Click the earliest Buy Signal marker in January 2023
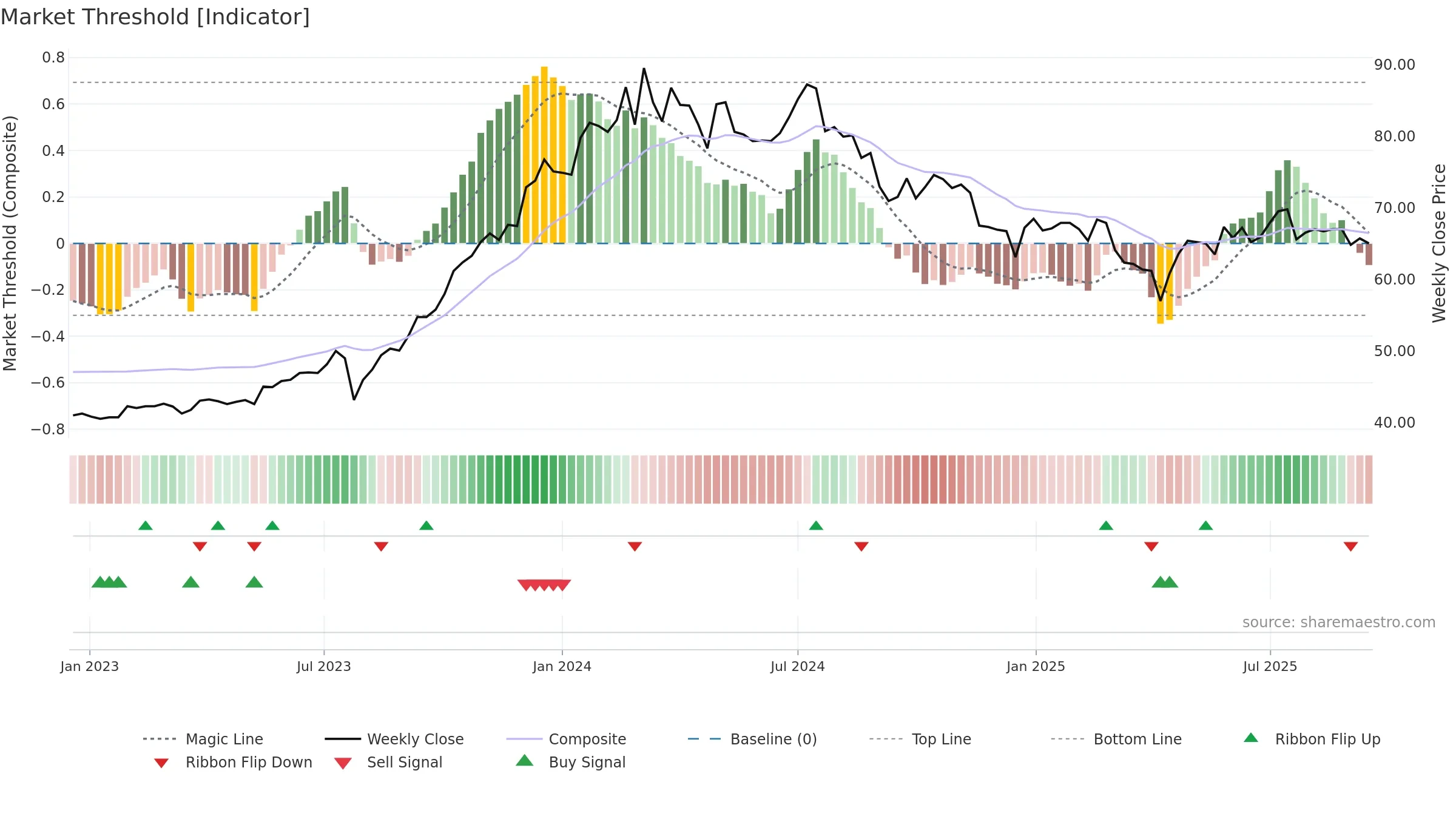The width and height of the screenshot is (1456, 819). [99, 582]
